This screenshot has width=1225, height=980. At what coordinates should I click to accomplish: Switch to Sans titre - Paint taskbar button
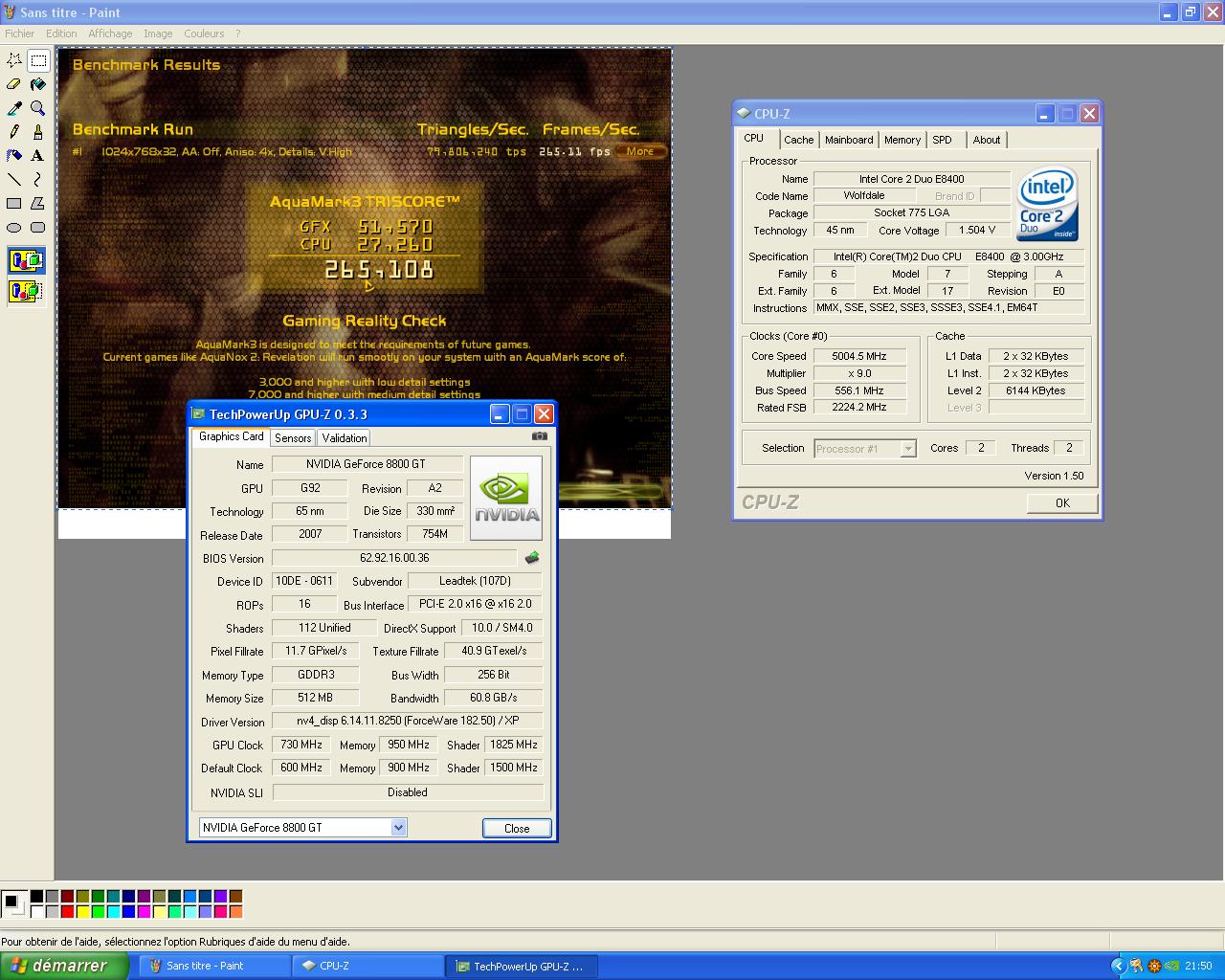click(x=214, y=966)
